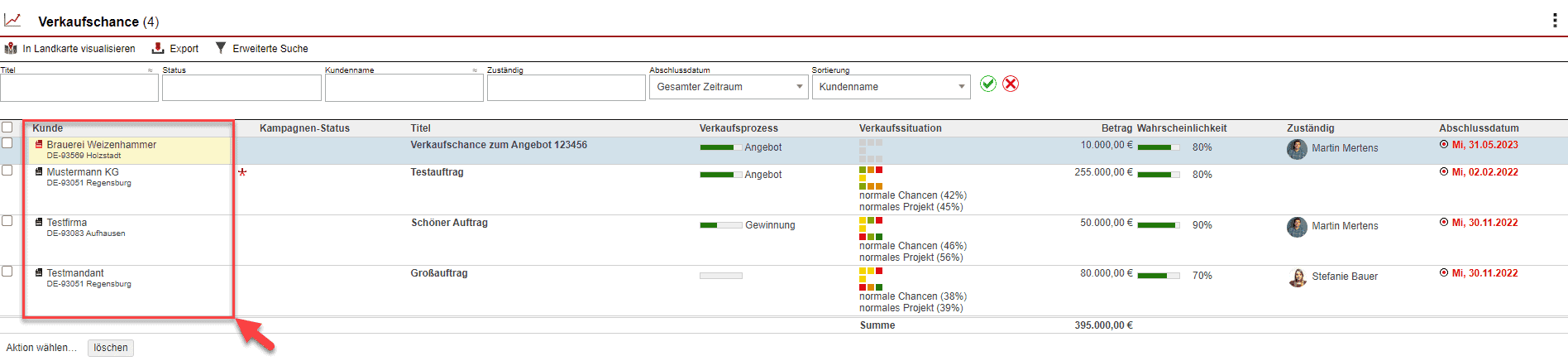This screenshot has width=1568, height=361.
Task: Sort by the Abschlussdatum column header
Action: tap(1479, 128)
